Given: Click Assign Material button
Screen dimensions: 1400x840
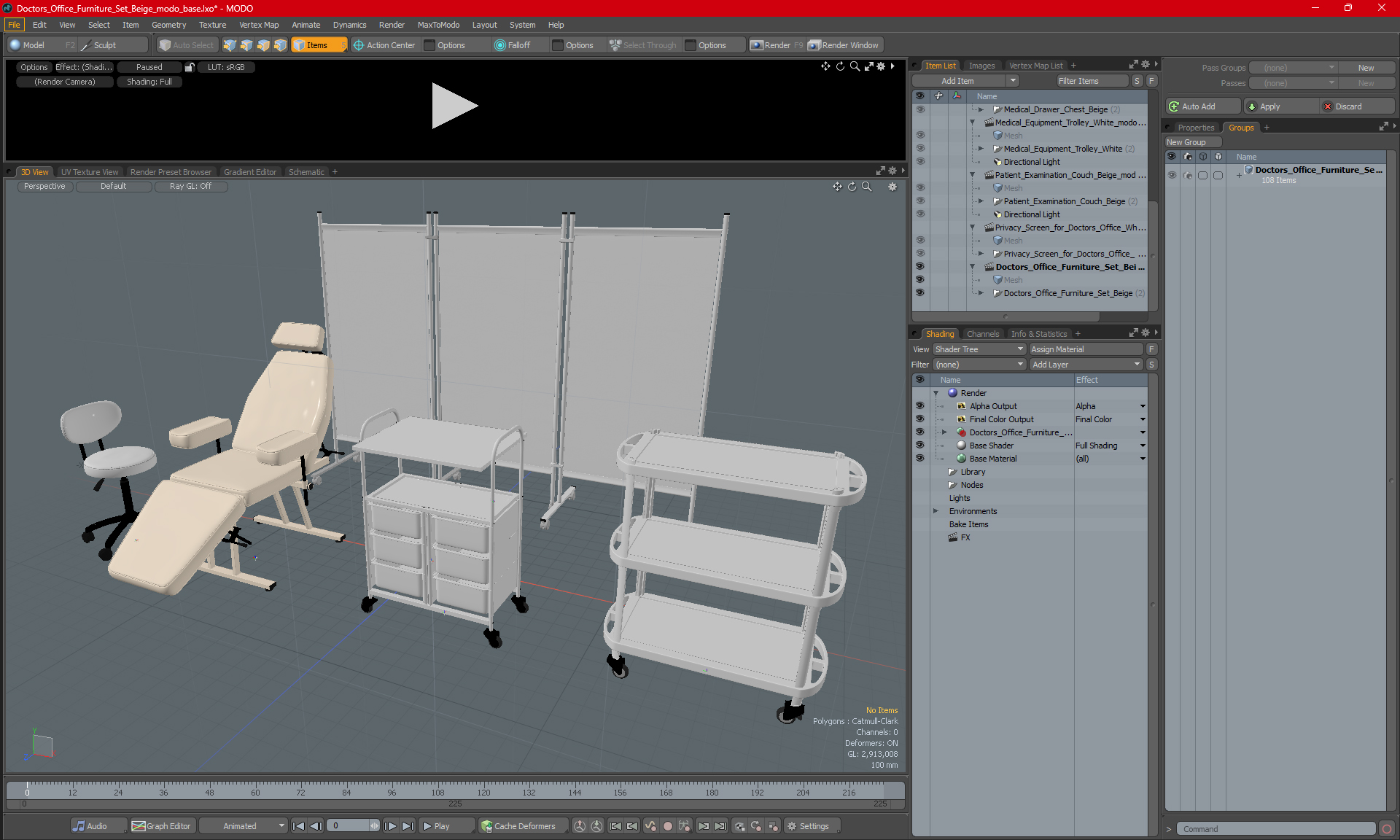Looking at the screenshot, I should coord(1085,349).
